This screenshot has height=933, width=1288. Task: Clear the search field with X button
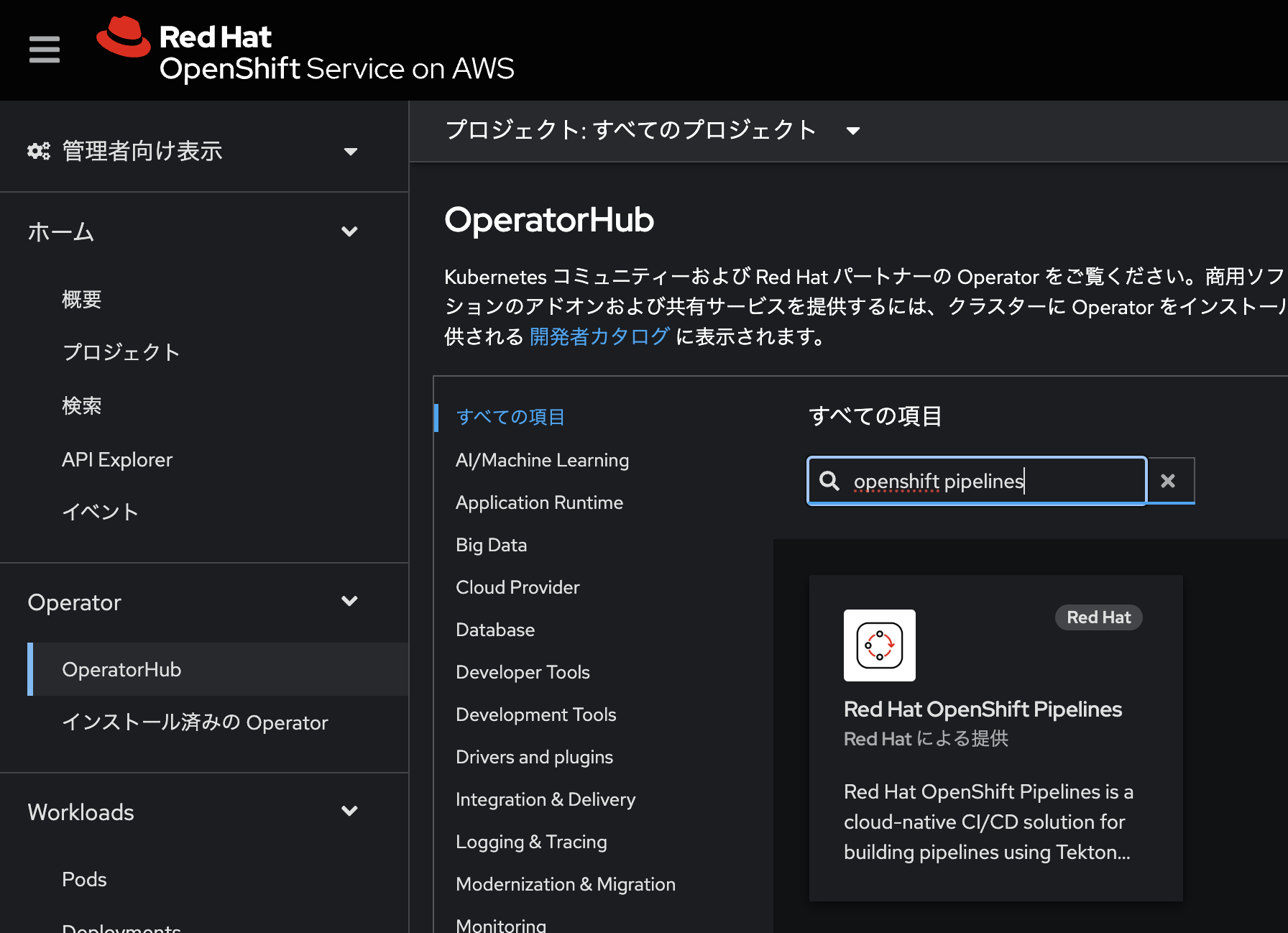tap(1169, 481)
